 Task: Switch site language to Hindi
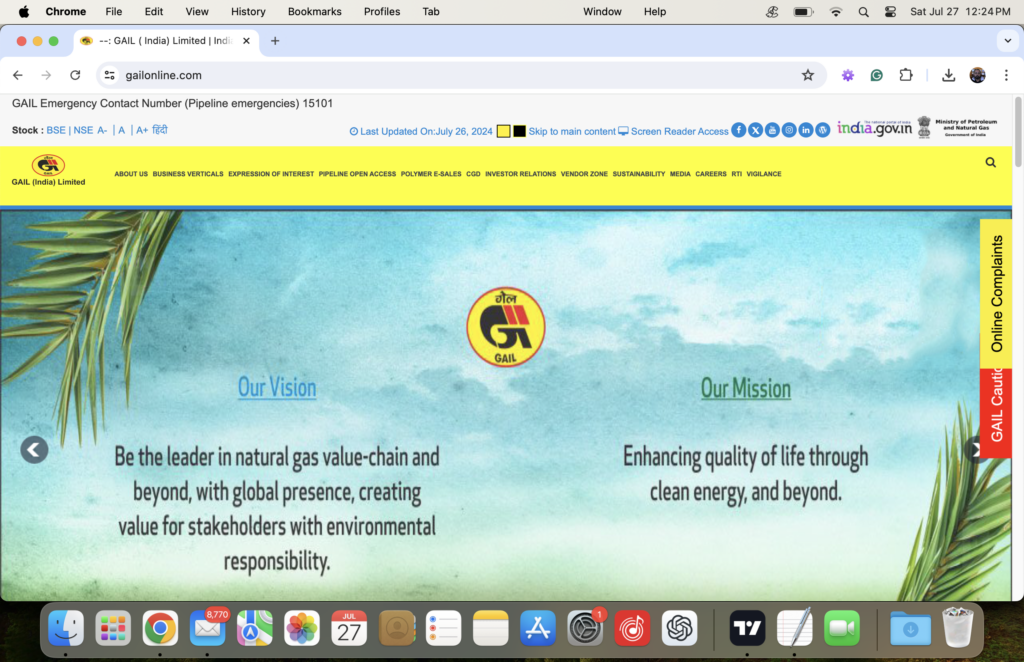pyautogui.click(x=160, y=130)
